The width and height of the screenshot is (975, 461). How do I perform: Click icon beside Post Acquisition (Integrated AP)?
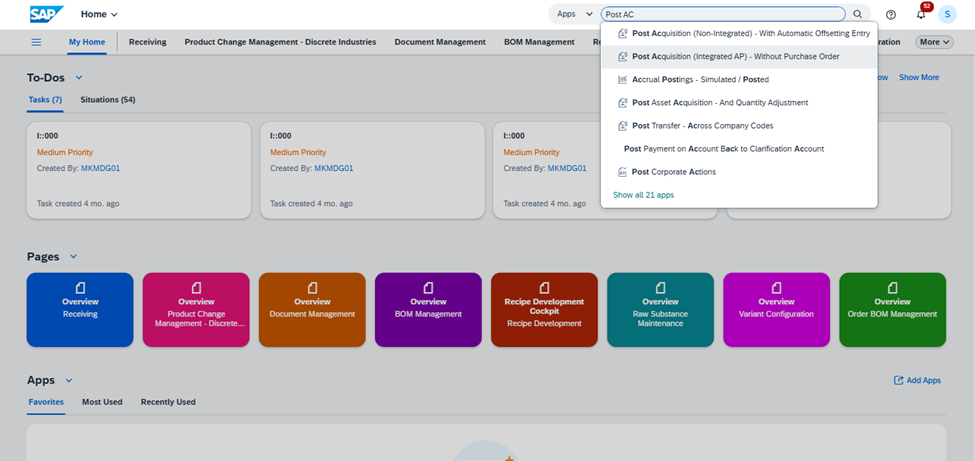[x=622, y=57]
